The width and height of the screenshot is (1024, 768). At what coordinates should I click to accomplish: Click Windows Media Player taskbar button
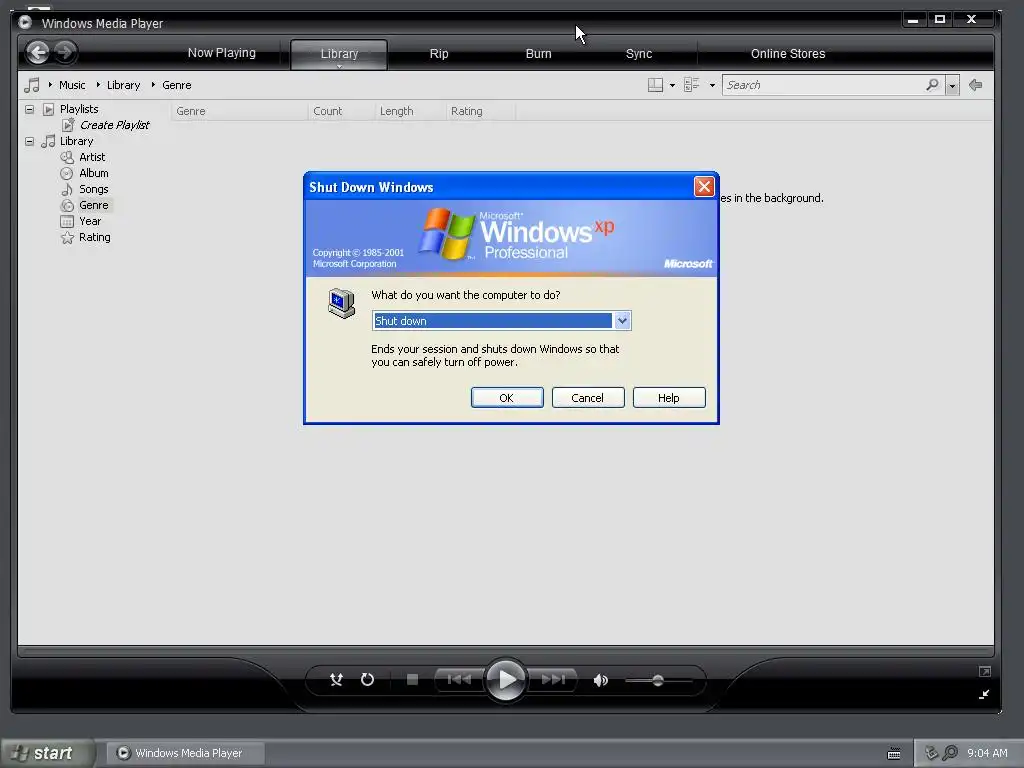coord(185,753)
